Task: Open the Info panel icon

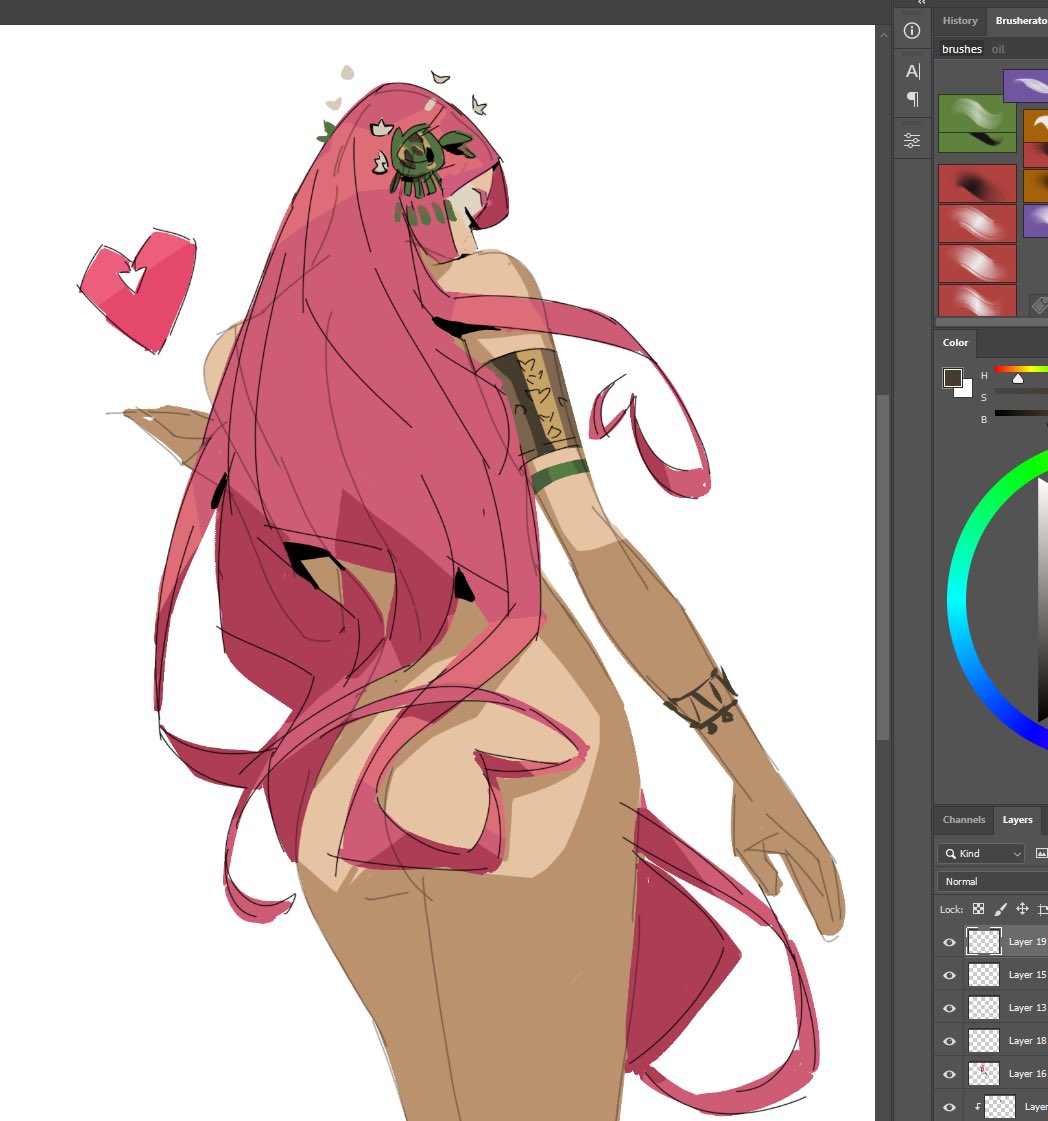Action: click(911, 31)
